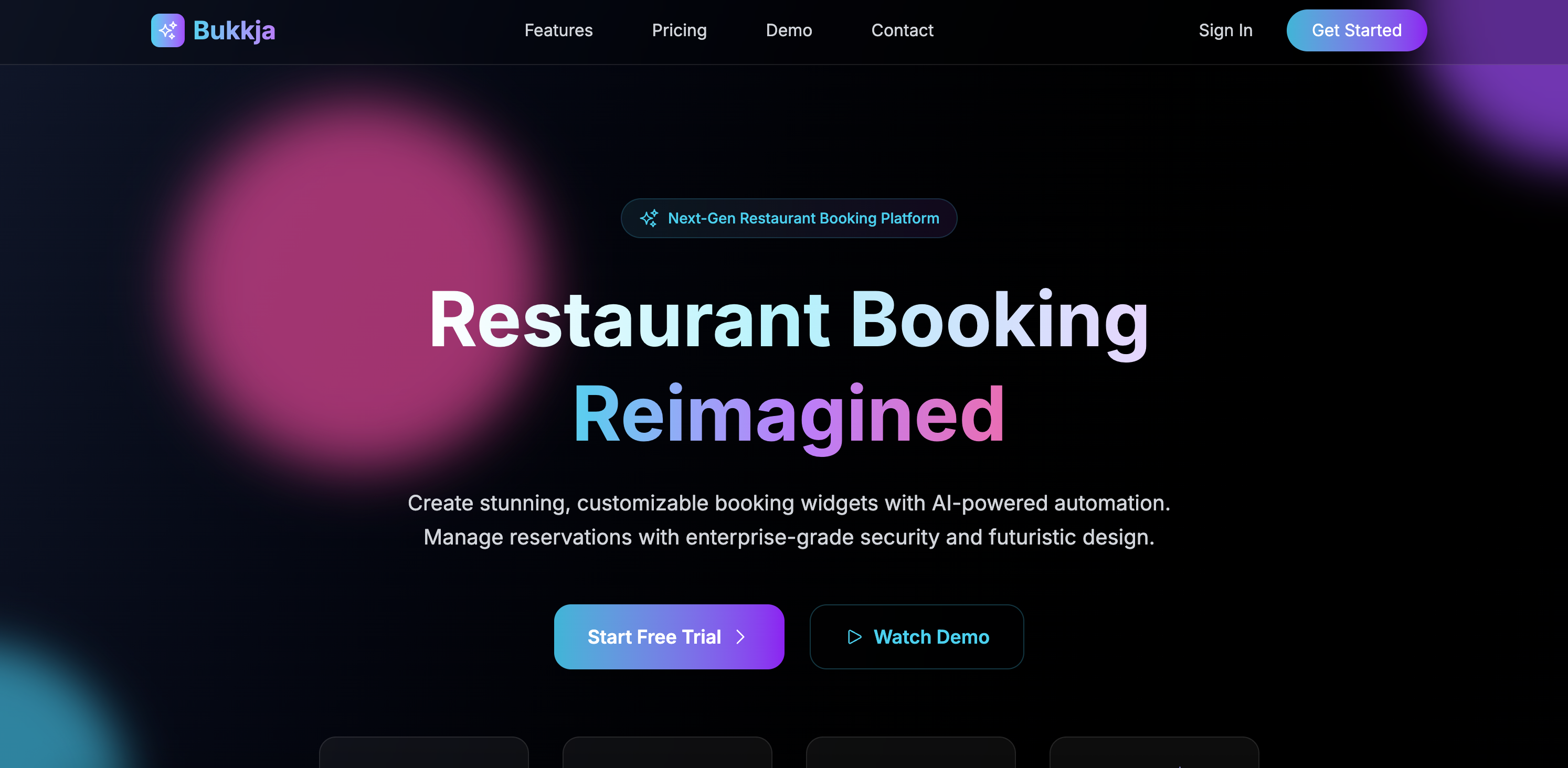Screen dimensions: 1568x768
Task: Start the free trial
Action: point(669,636)
